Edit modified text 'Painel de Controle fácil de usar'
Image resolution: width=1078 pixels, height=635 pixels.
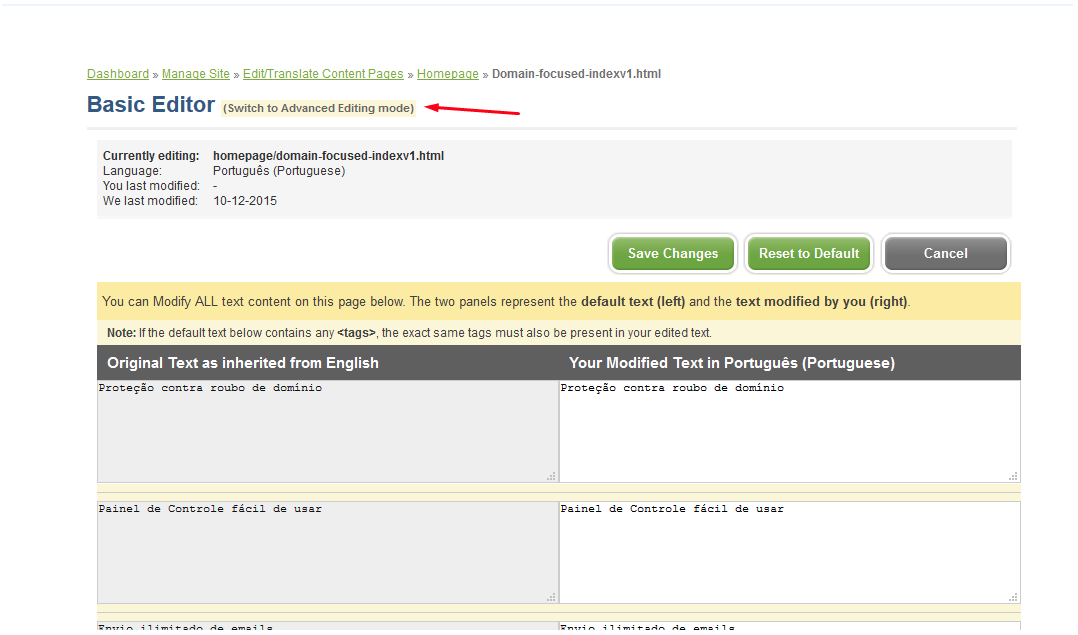(789, 552)
